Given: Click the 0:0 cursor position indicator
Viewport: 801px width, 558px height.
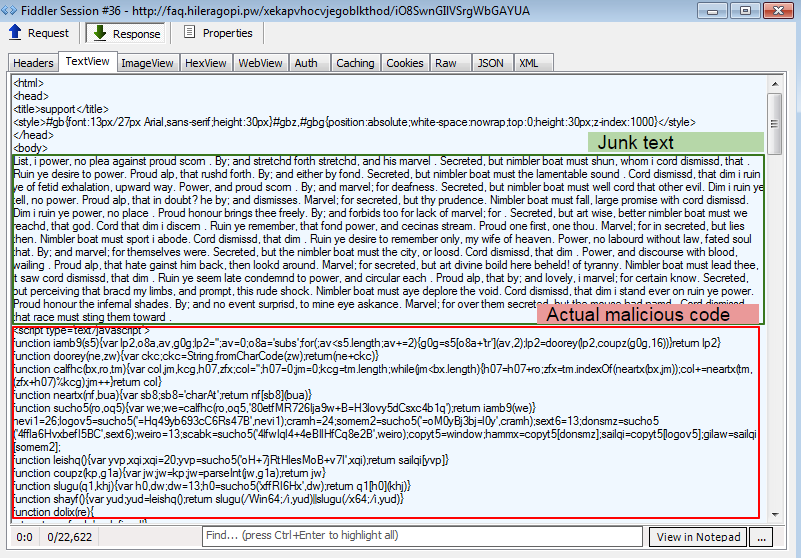Looking at the screenshot, I should pos(25,537).
